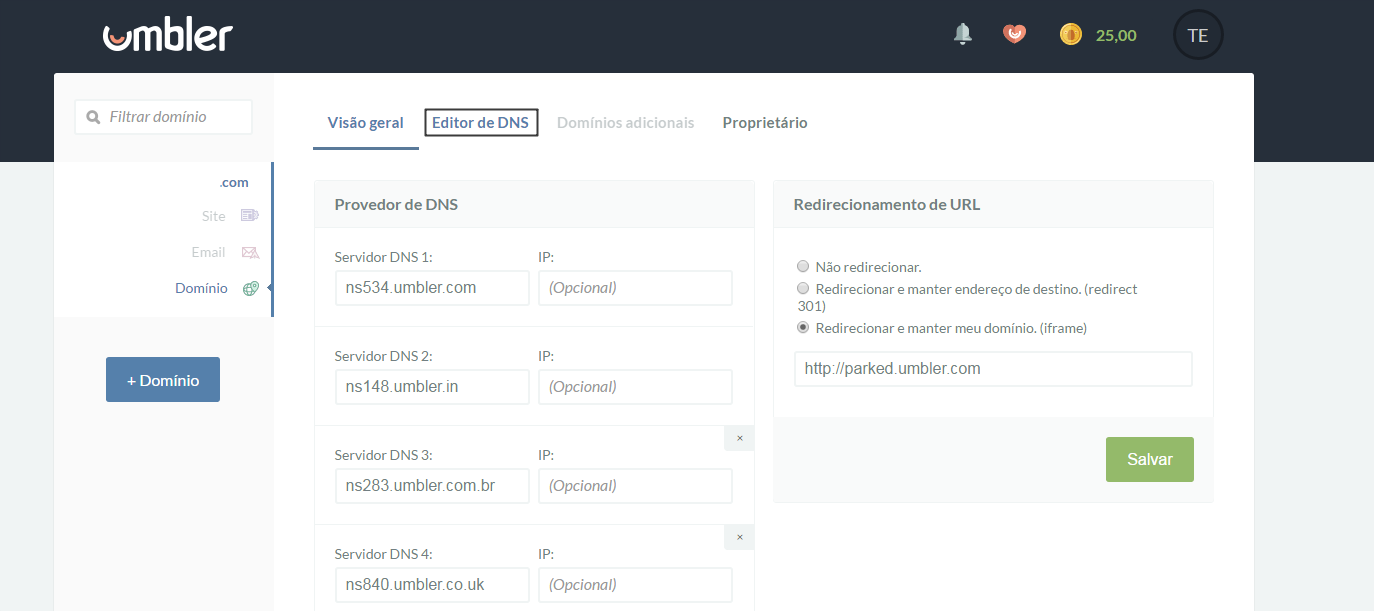
Task: Click IP field for DNS 2
Action: pos(635,387)
